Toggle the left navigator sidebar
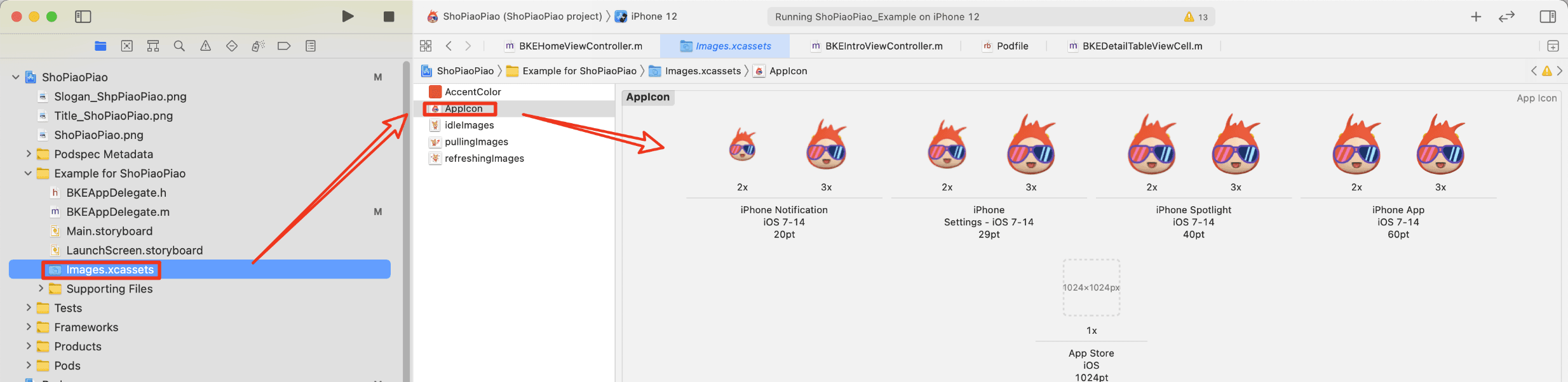Image resolution: width=1568 pixels, height=382 pixels. pyautogui.click(x=83, y=16)
